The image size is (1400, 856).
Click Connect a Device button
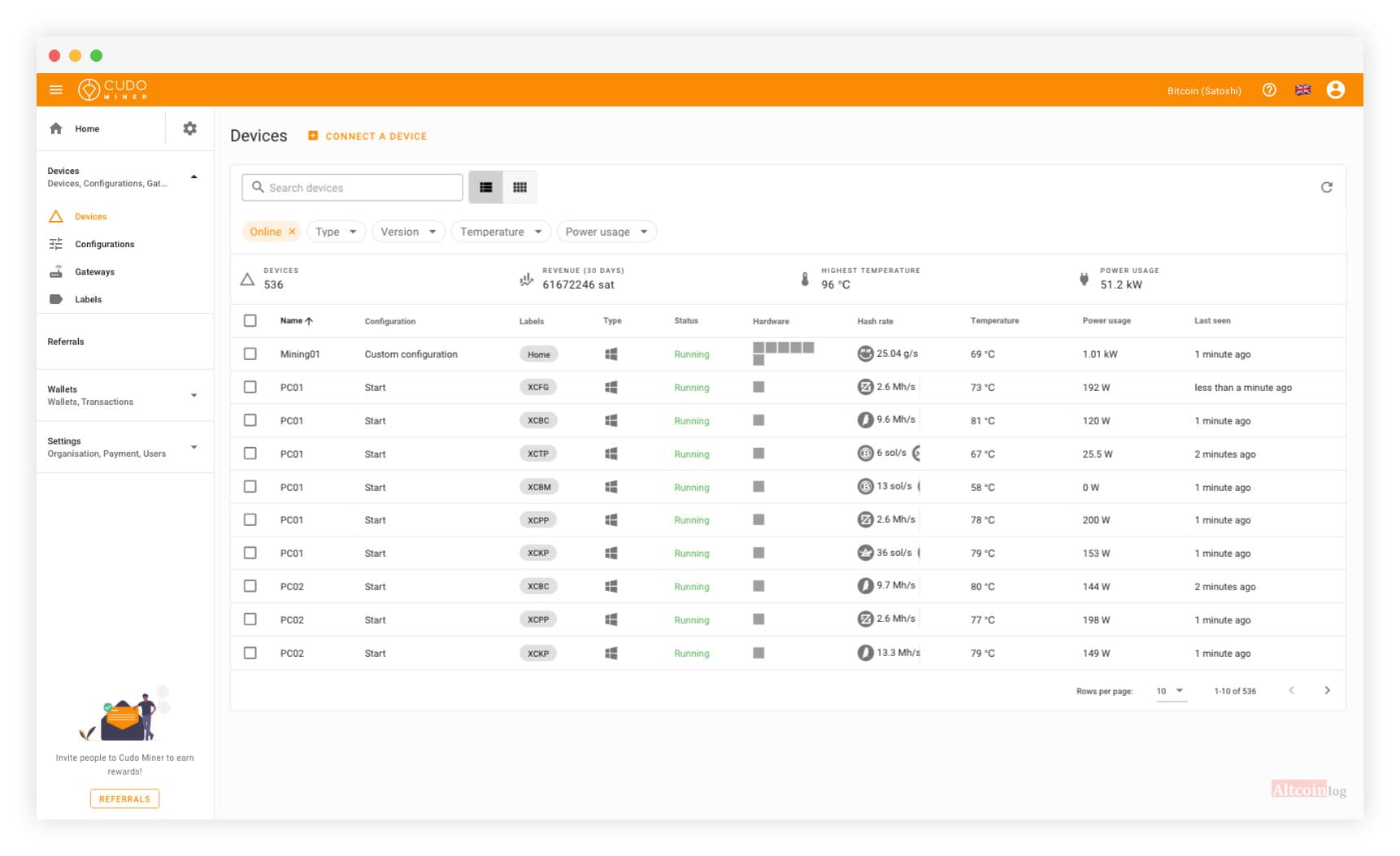tap(367, 136)
